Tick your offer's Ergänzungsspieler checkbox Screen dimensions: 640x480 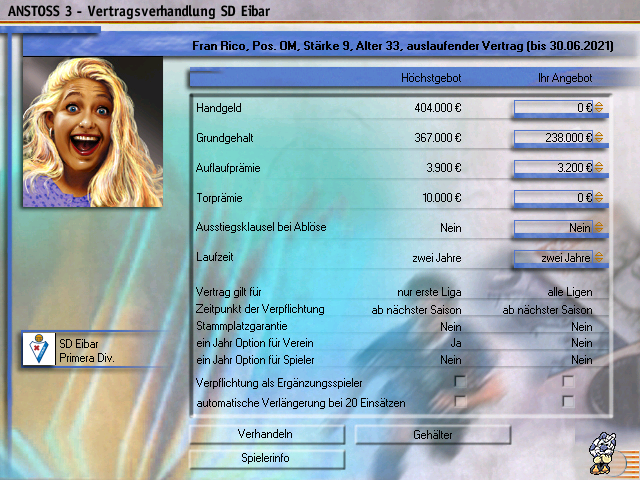pos(568,382)
